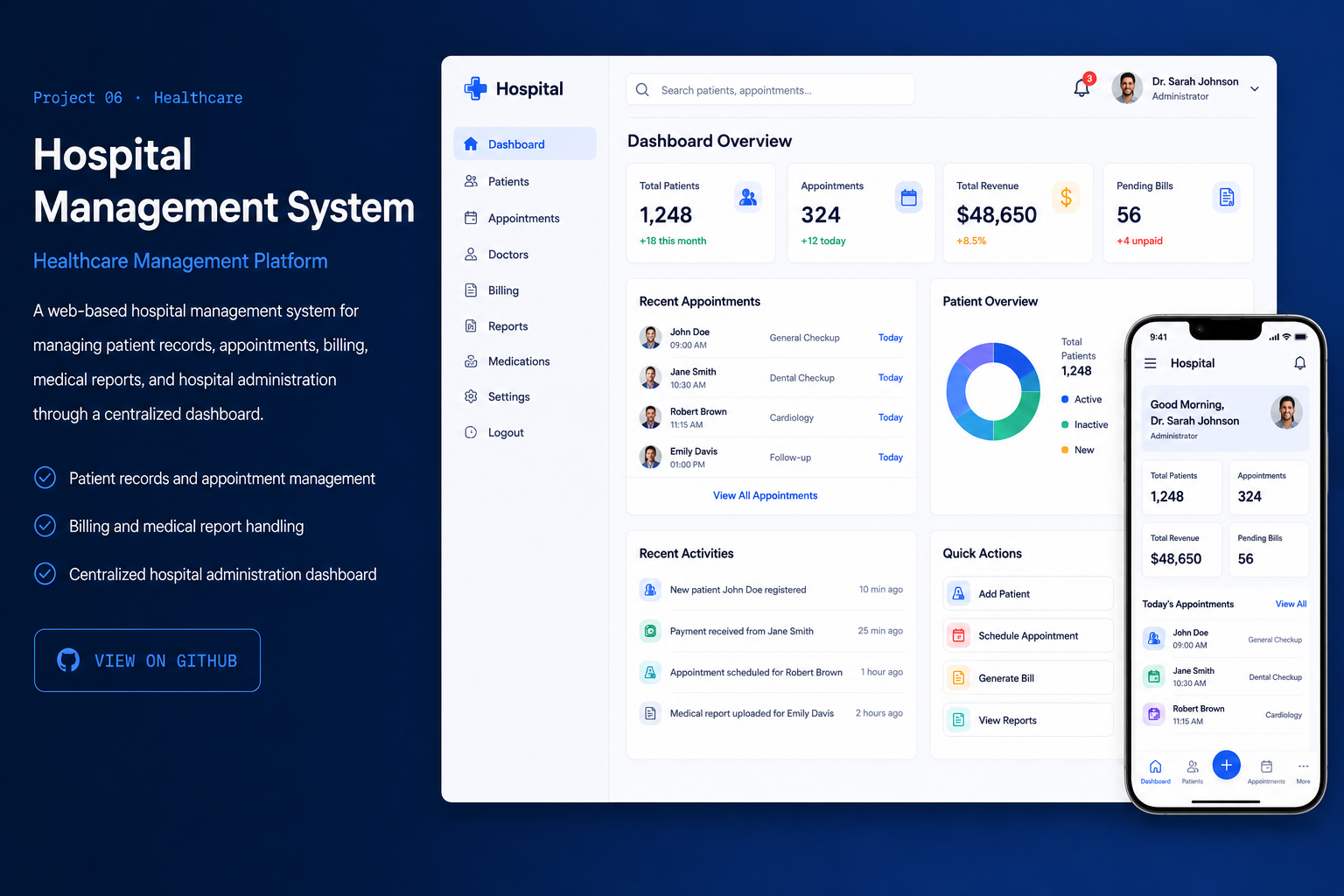Click the View Reports icon

point(959,720)
